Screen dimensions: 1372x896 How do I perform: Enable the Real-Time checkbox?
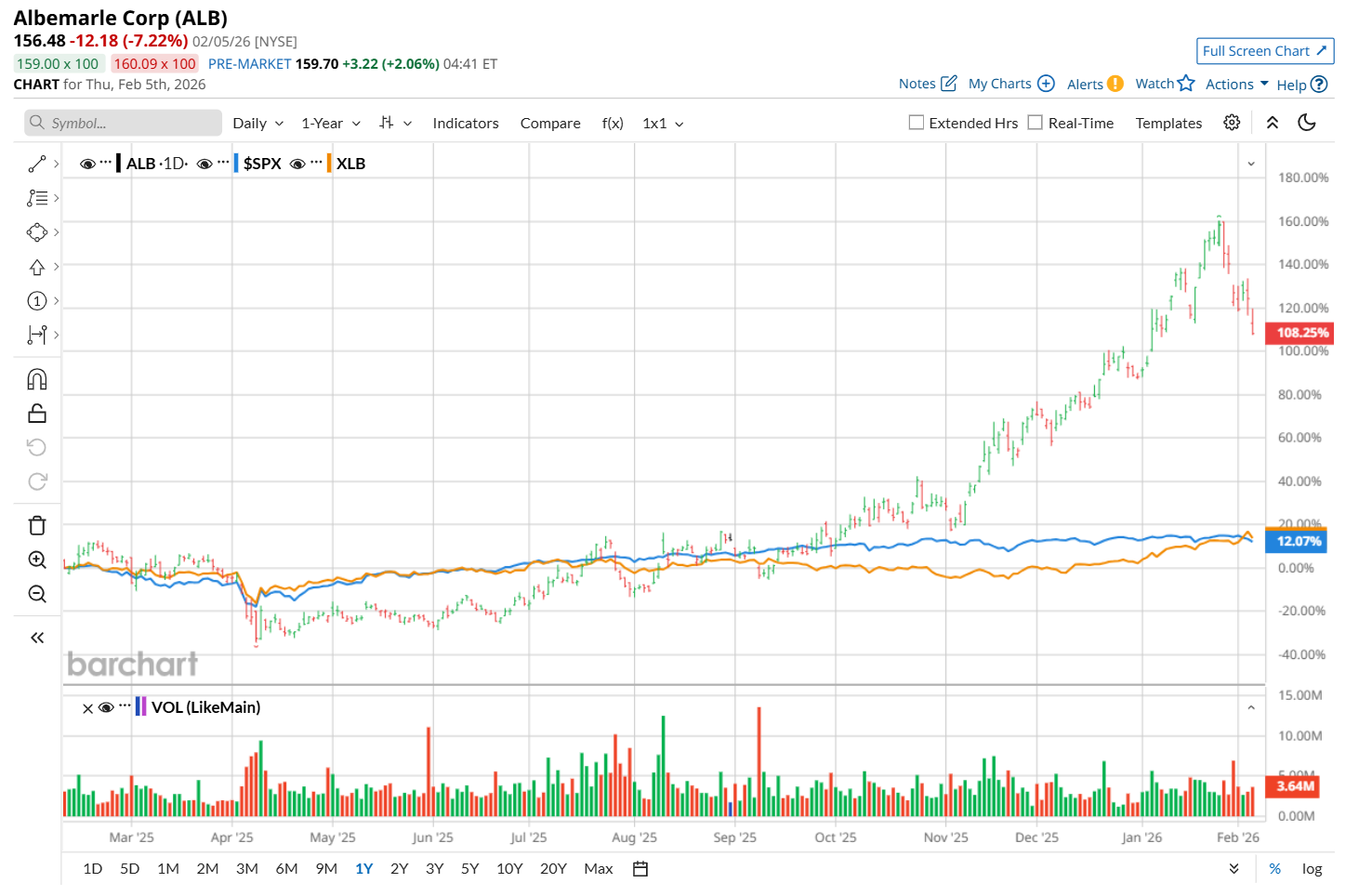tap(1036, 123)
